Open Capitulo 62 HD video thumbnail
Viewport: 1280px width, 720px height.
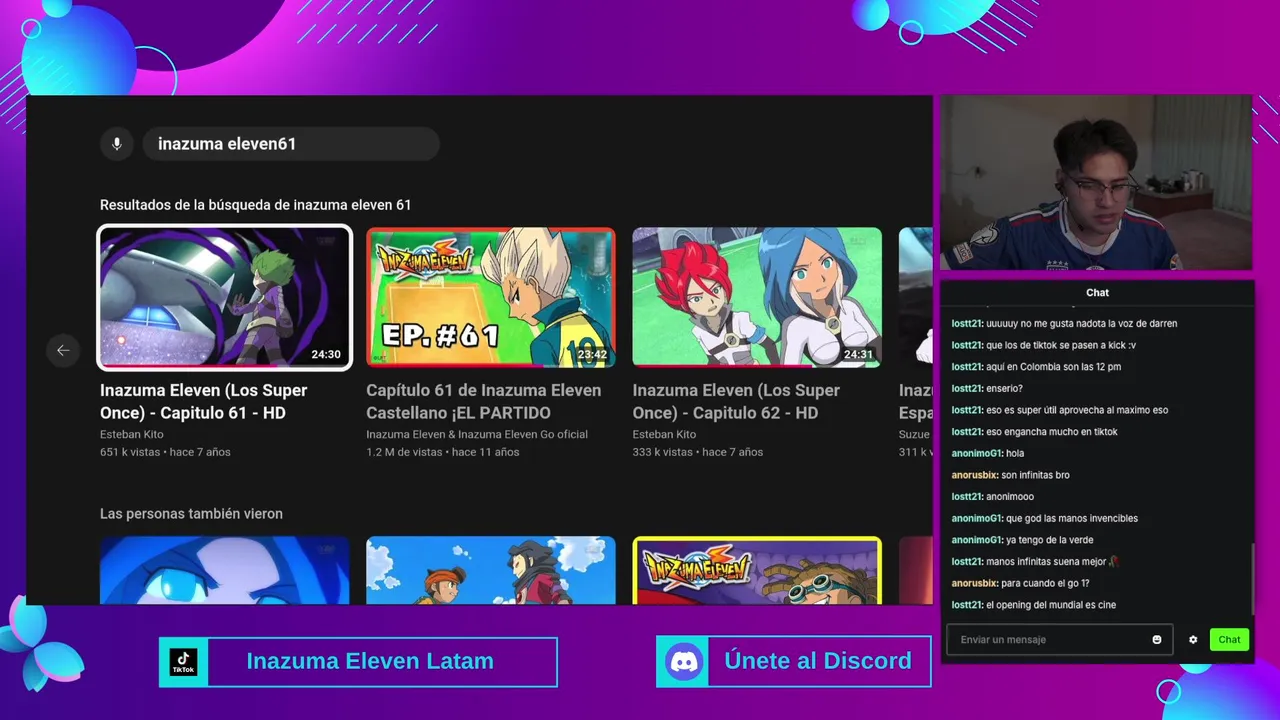pos(757,297)
